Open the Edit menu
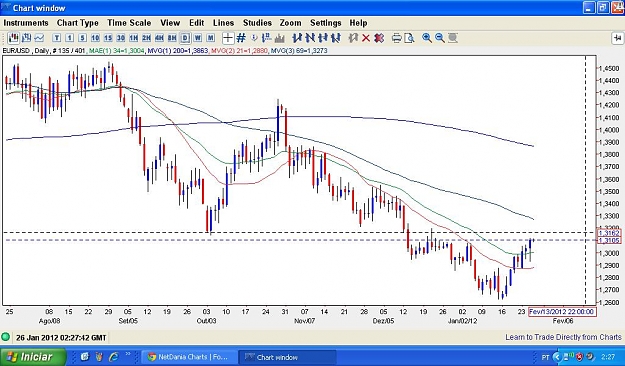This screenshot has width=625, height=366. coord(197,23)
